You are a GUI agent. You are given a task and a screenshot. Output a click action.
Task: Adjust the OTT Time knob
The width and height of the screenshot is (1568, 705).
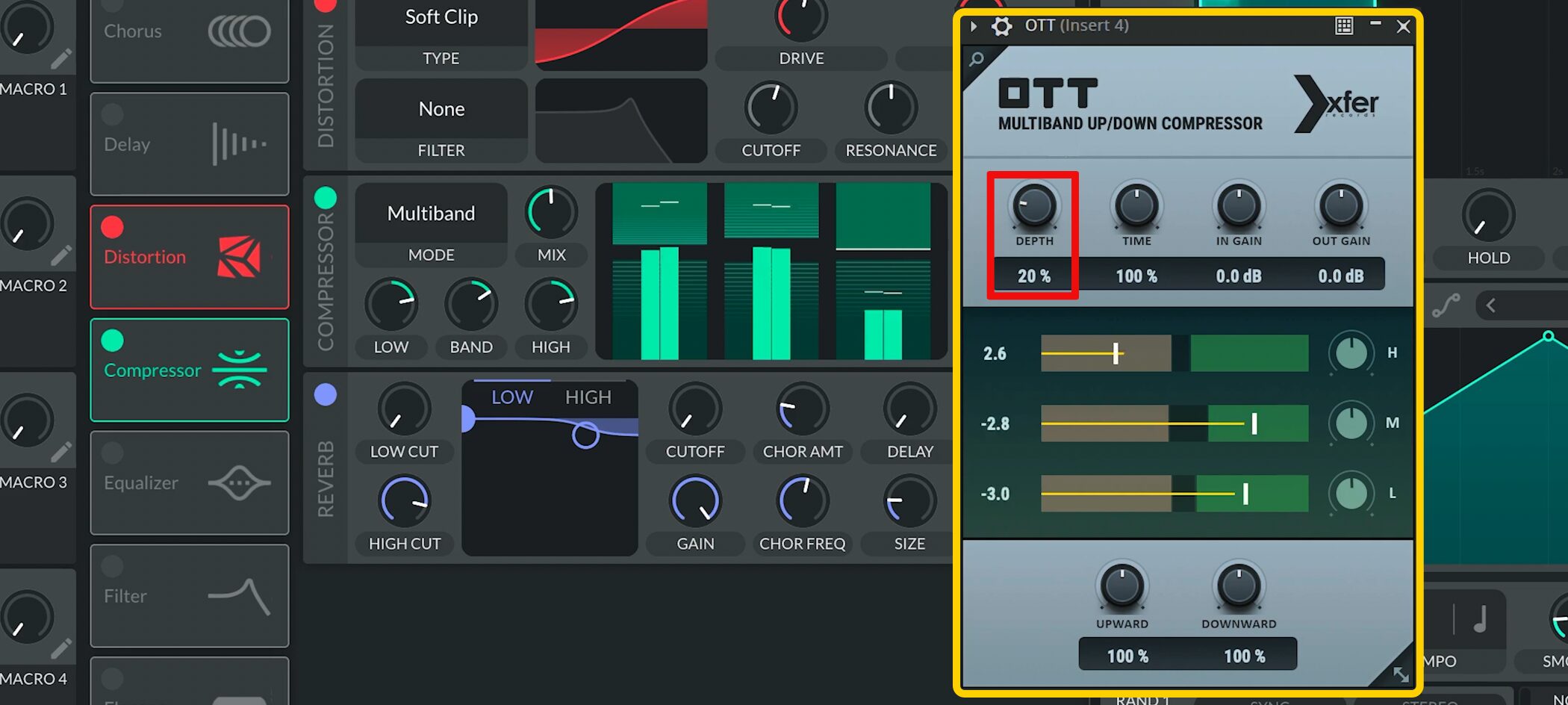1136,205
